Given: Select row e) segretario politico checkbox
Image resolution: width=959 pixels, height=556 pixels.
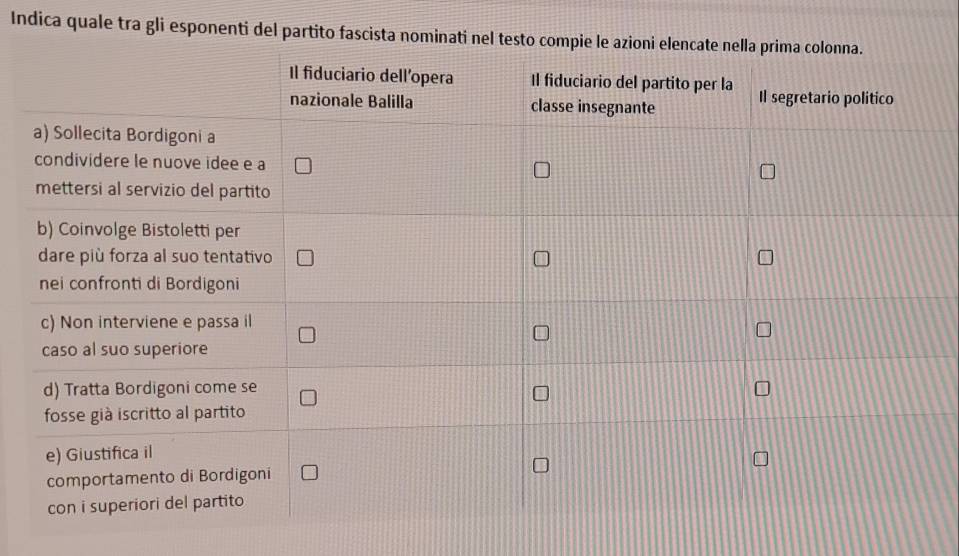Looking at the screenshot, I should 761,459.
